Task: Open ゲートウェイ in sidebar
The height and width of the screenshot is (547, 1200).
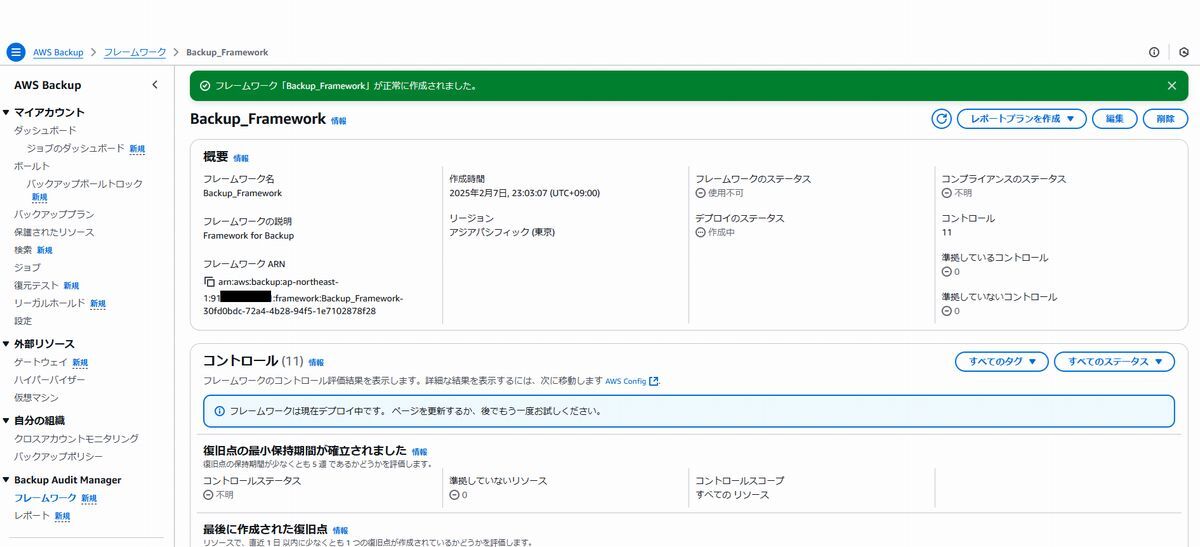Action: coord(41,363)
